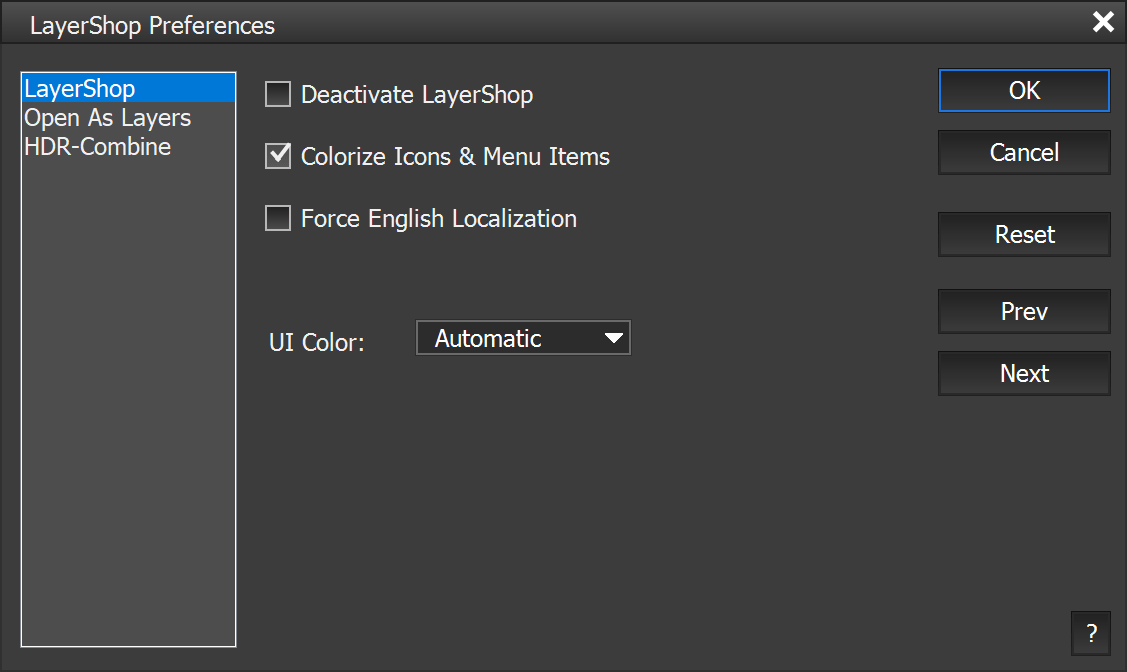
Task: Switch to the Open As Layers section
Action: (108, 118)
